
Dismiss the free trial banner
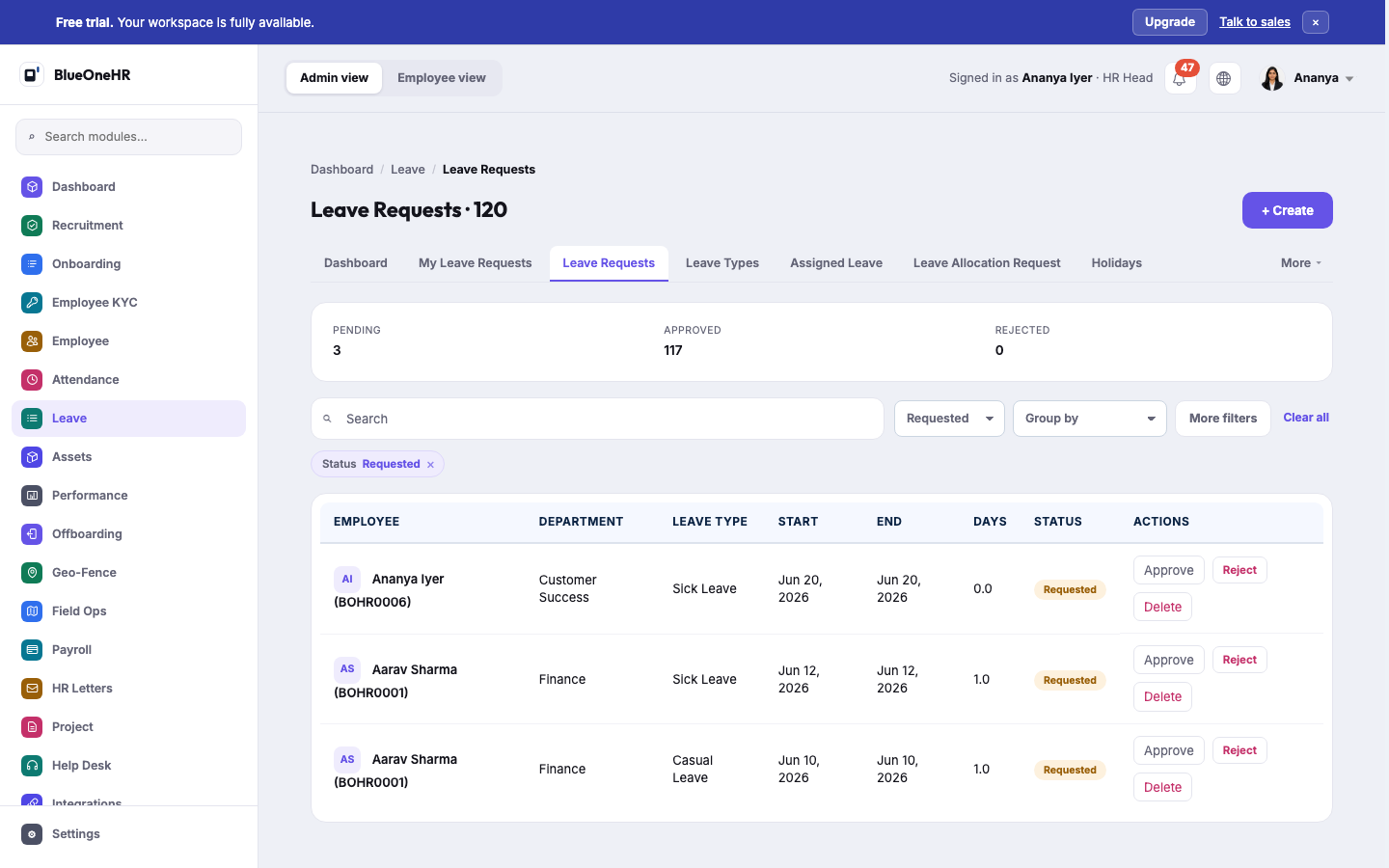click(x=1316, y=22)
